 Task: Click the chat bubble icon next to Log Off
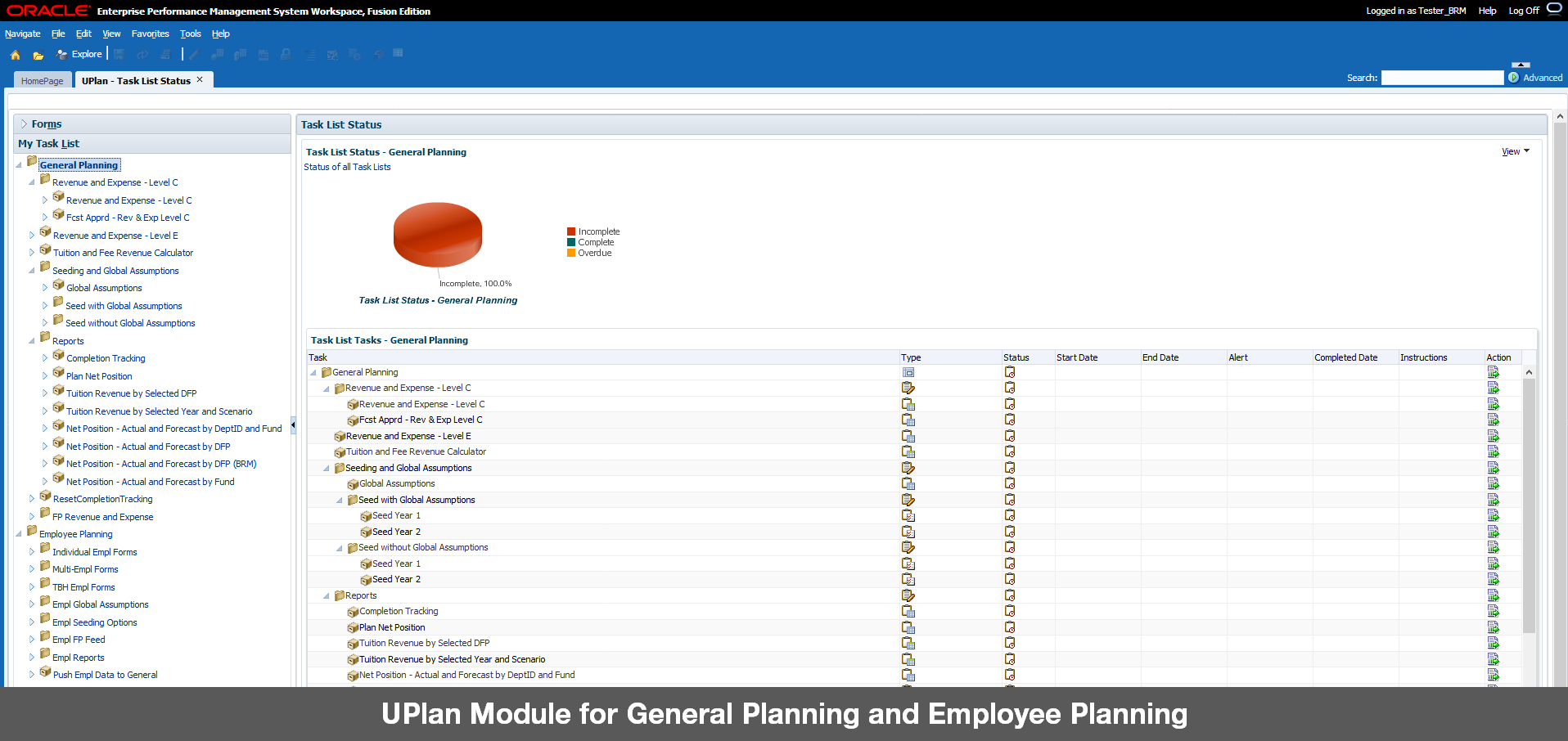tap(1553, 9)
